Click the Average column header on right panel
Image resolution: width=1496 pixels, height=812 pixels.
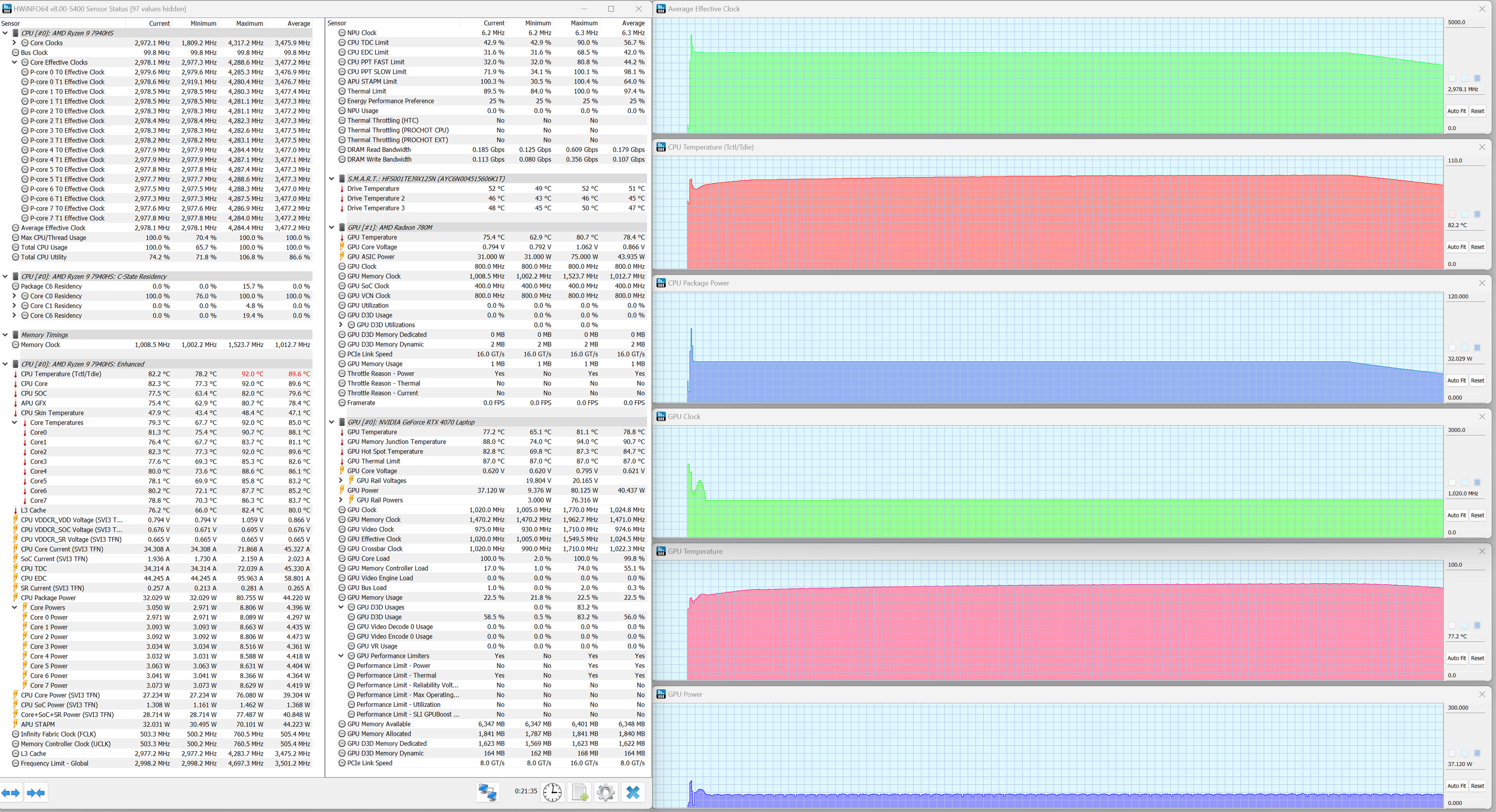tap(633, 23)
